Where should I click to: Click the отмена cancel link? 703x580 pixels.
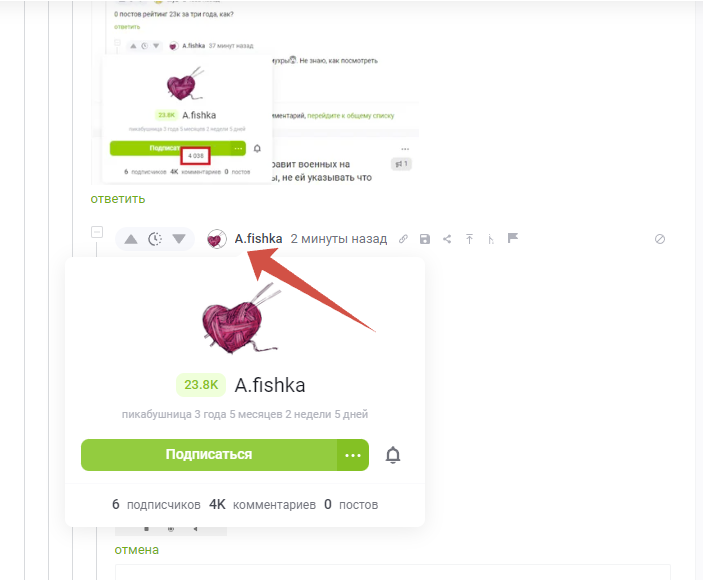[137, 550]
